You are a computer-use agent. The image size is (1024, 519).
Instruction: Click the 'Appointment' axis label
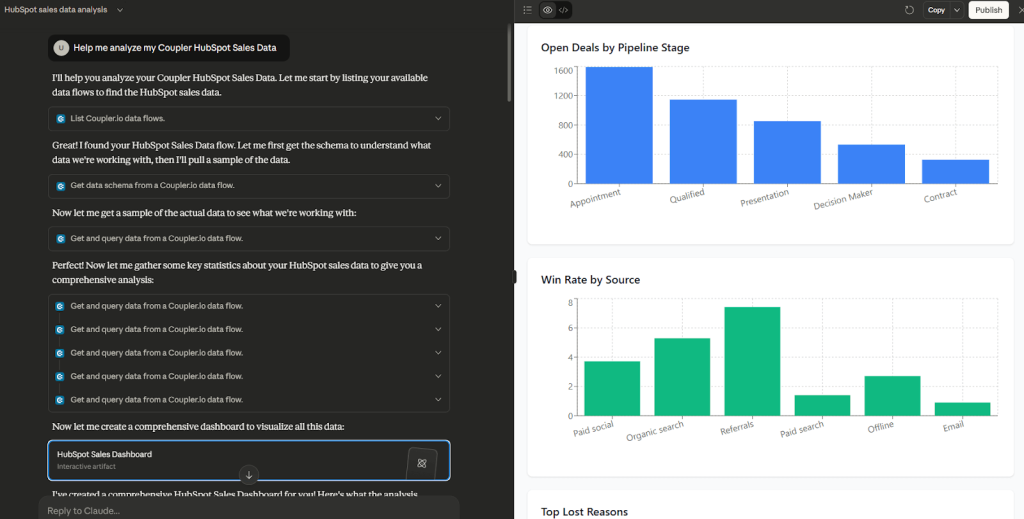[595, 198]
